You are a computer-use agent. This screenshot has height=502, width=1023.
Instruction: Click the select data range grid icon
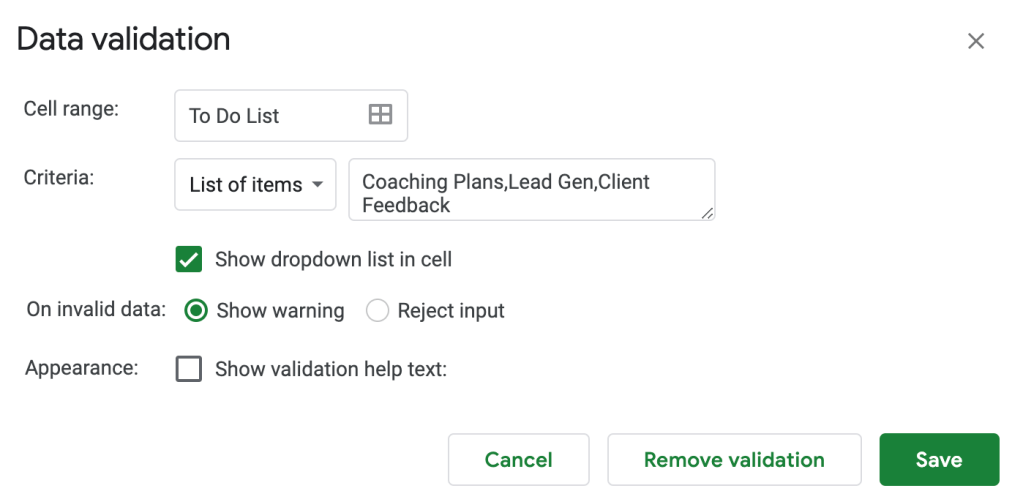tap(380, 115)
